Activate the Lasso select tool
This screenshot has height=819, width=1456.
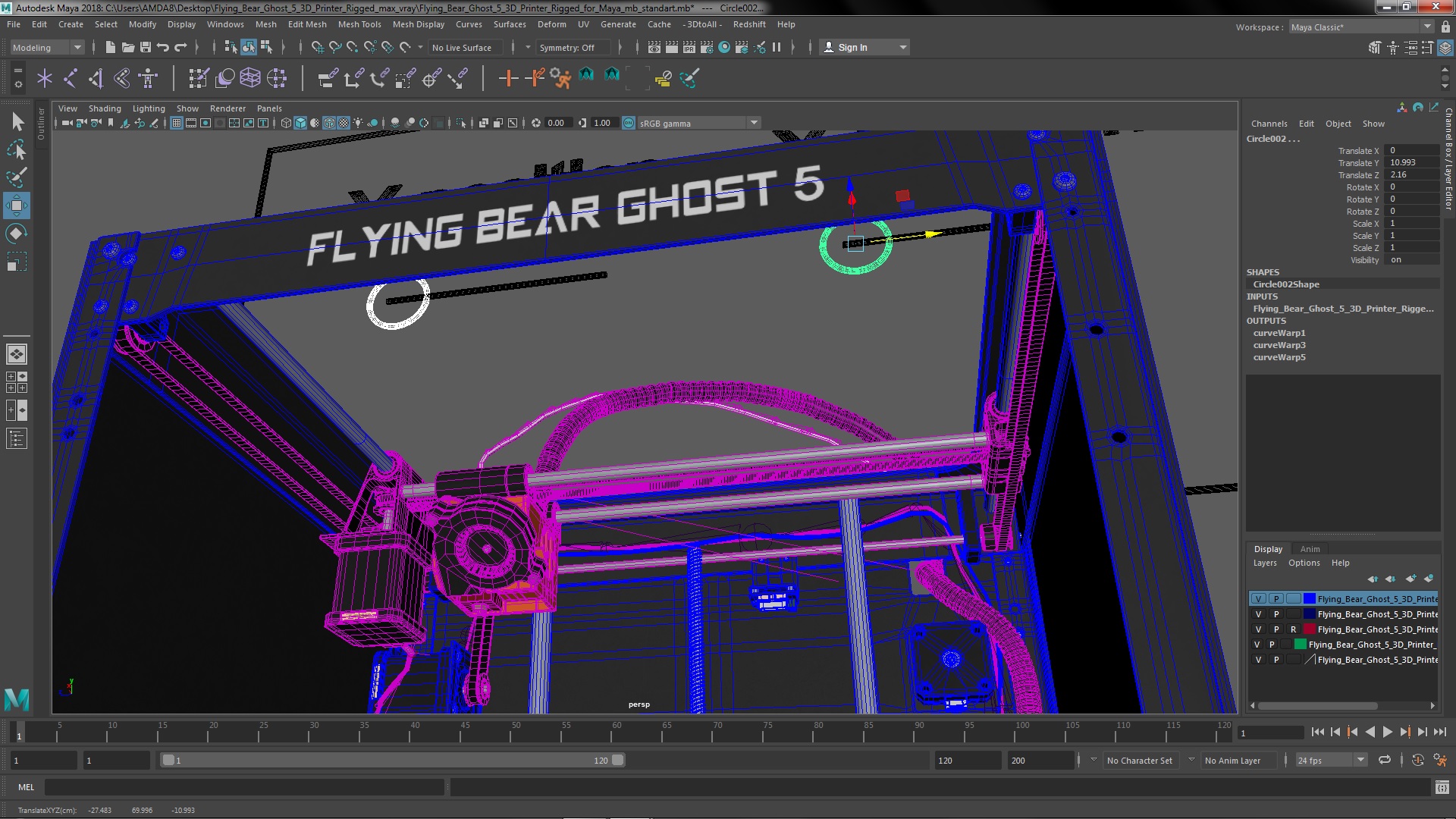pos(16,150)
